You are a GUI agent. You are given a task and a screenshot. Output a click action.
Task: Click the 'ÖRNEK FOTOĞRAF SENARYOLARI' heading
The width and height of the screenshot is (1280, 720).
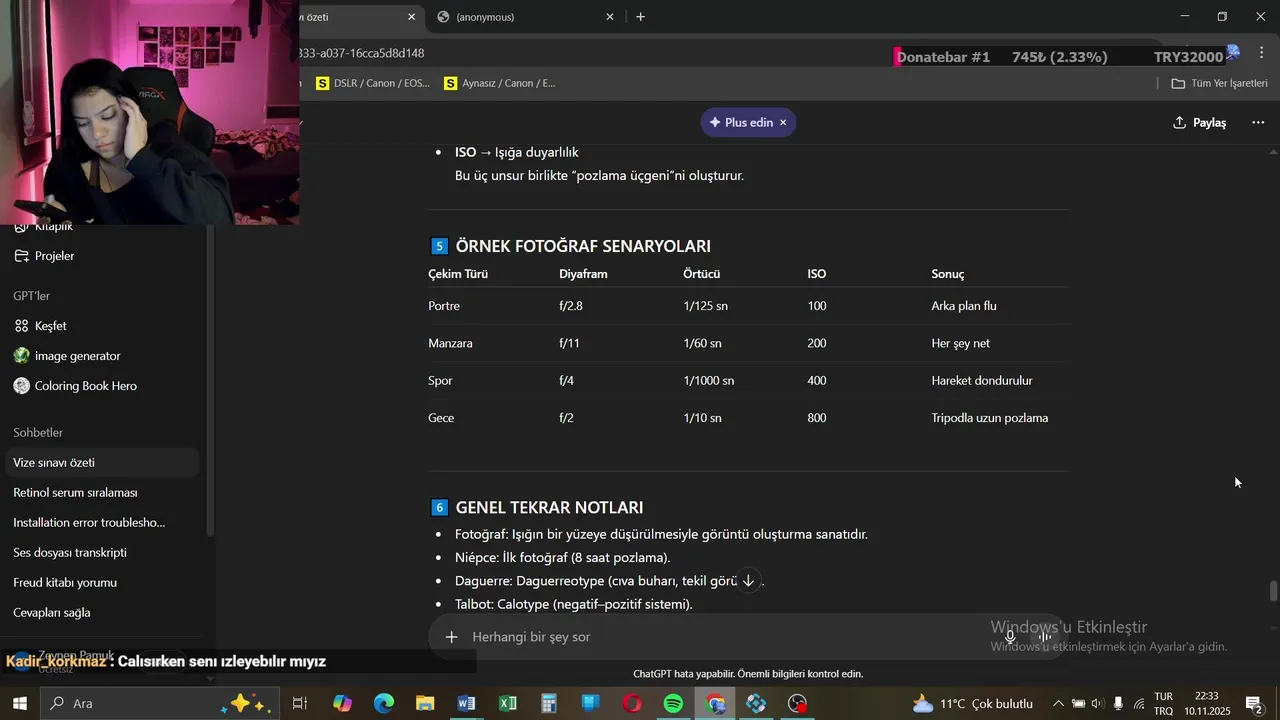pyautogui.click(x=583, y=246)
